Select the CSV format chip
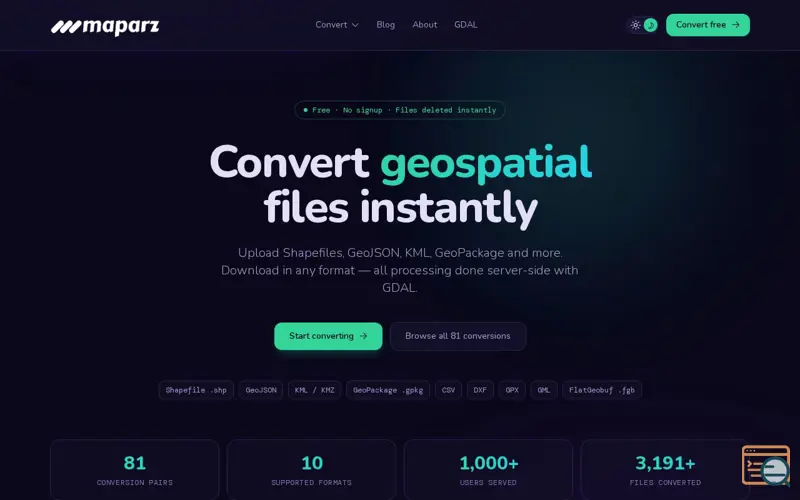The width and height of the screenshot is (800, 500). pos(448,390)
